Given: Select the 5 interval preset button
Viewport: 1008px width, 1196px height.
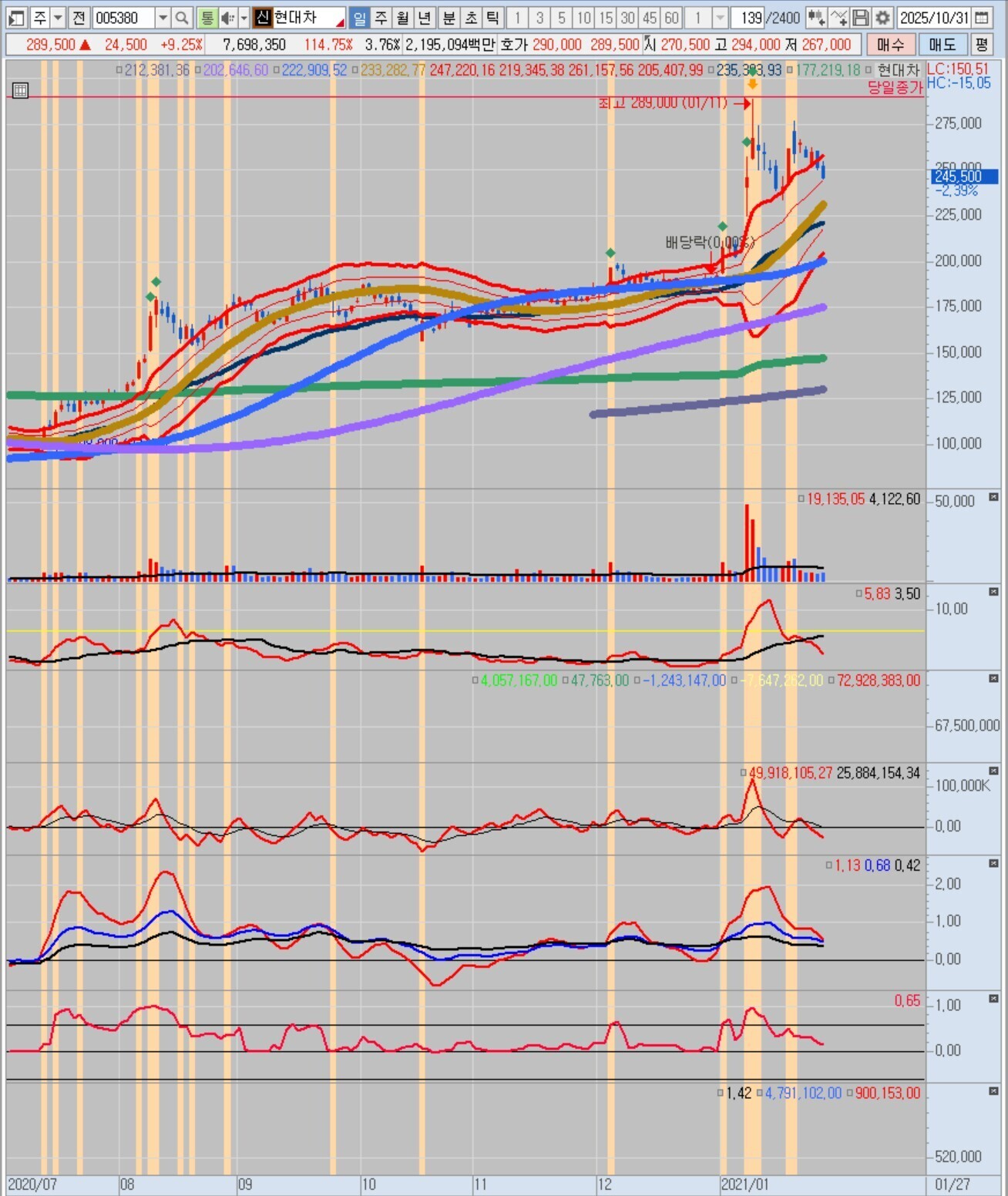Looking at the screenshot, I should (562, 18).
